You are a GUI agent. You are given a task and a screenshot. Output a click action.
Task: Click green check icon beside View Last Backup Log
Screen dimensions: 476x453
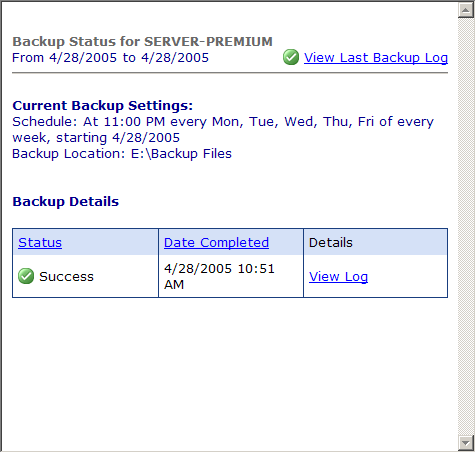click(291, 57)
